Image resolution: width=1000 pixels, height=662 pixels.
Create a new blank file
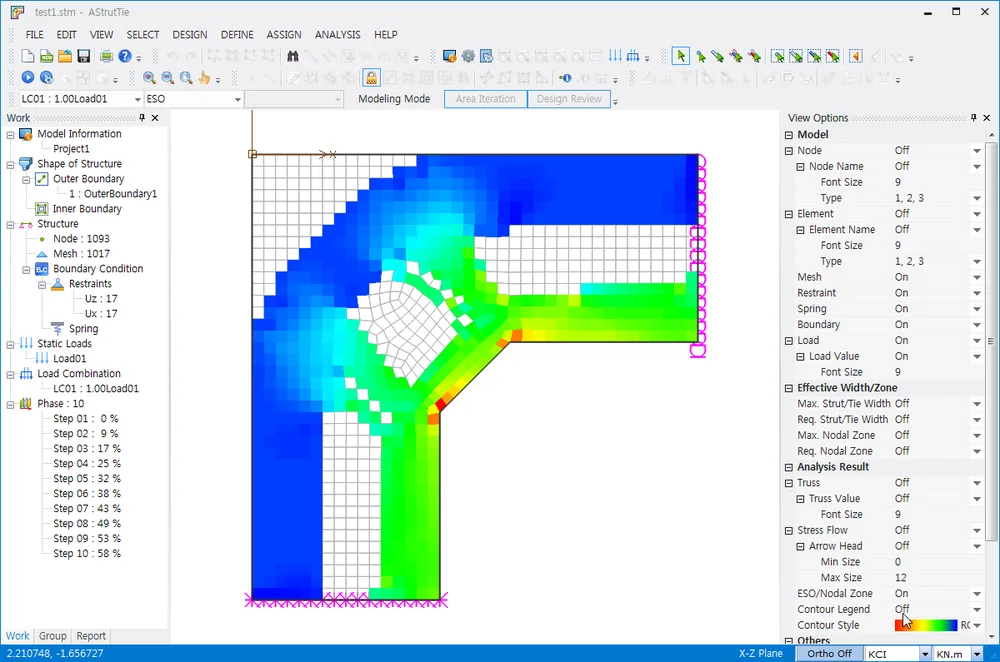click(x=27, y=57)
